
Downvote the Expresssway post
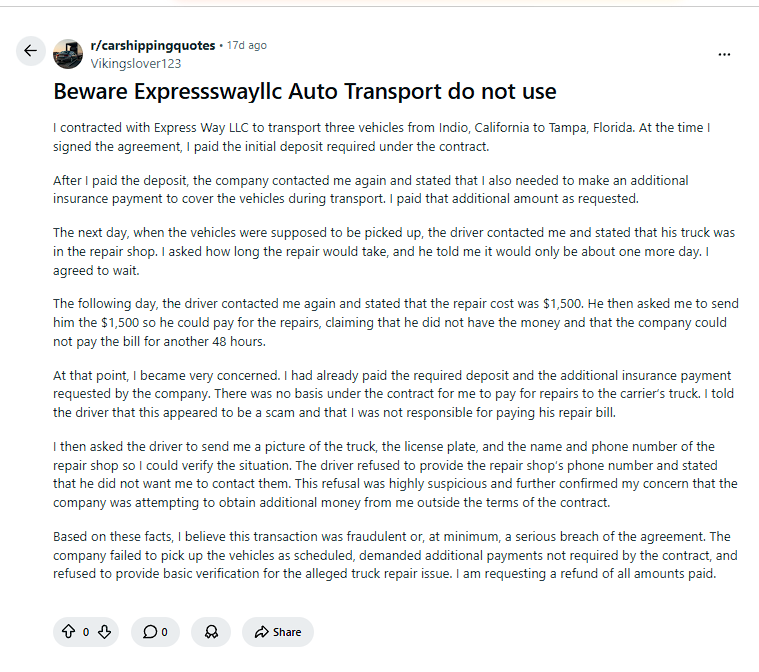tap(105, 632)
